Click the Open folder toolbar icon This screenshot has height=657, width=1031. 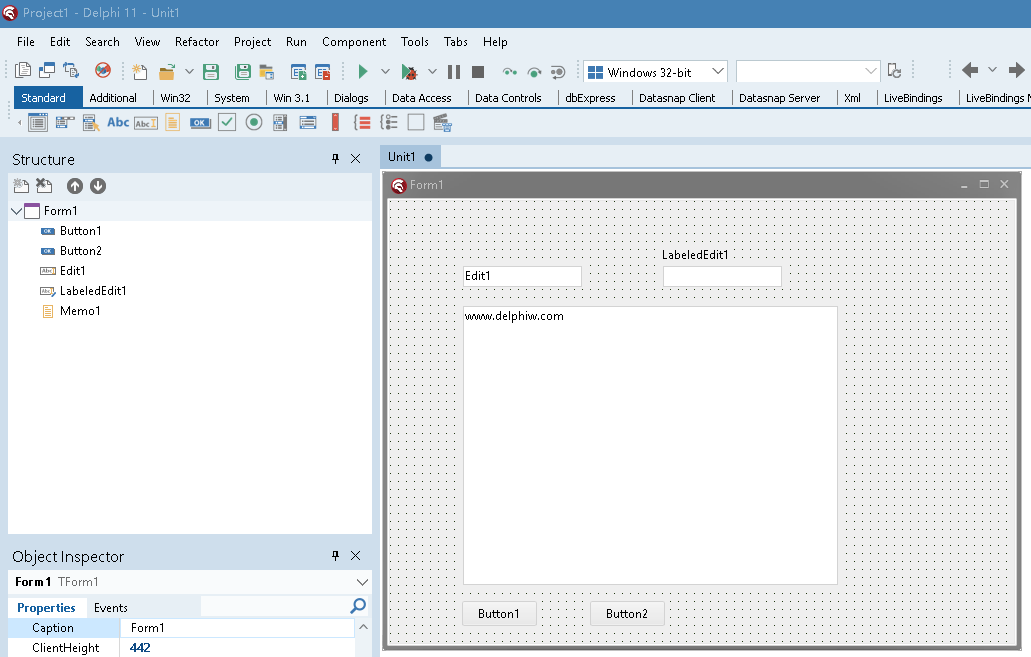[167, 71]
